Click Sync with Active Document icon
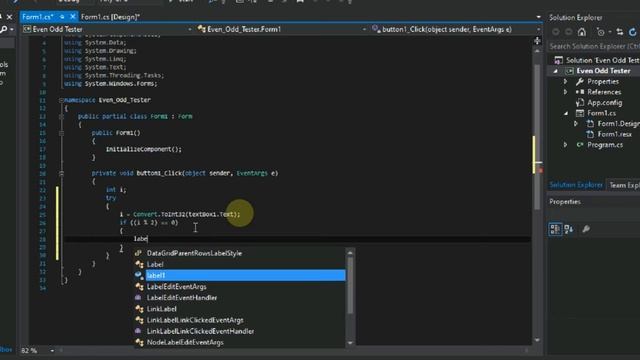The image size is (640, 360). coord(620,32)
